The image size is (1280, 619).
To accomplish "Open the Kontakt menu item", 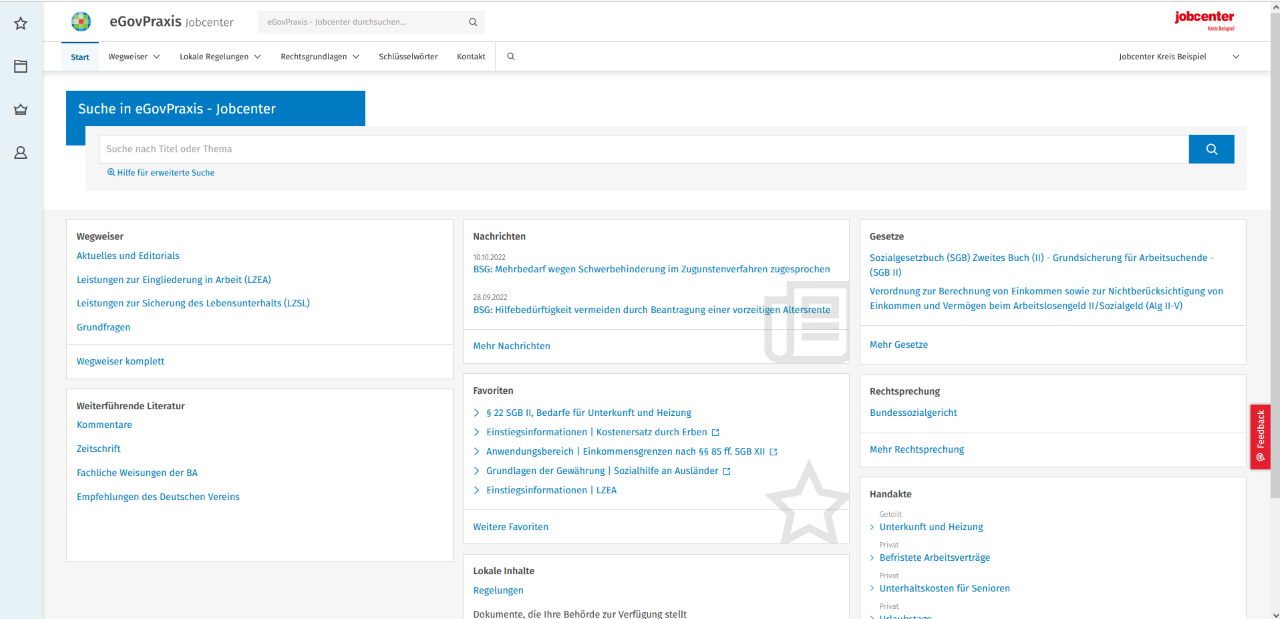I will (x=471, y=57).
